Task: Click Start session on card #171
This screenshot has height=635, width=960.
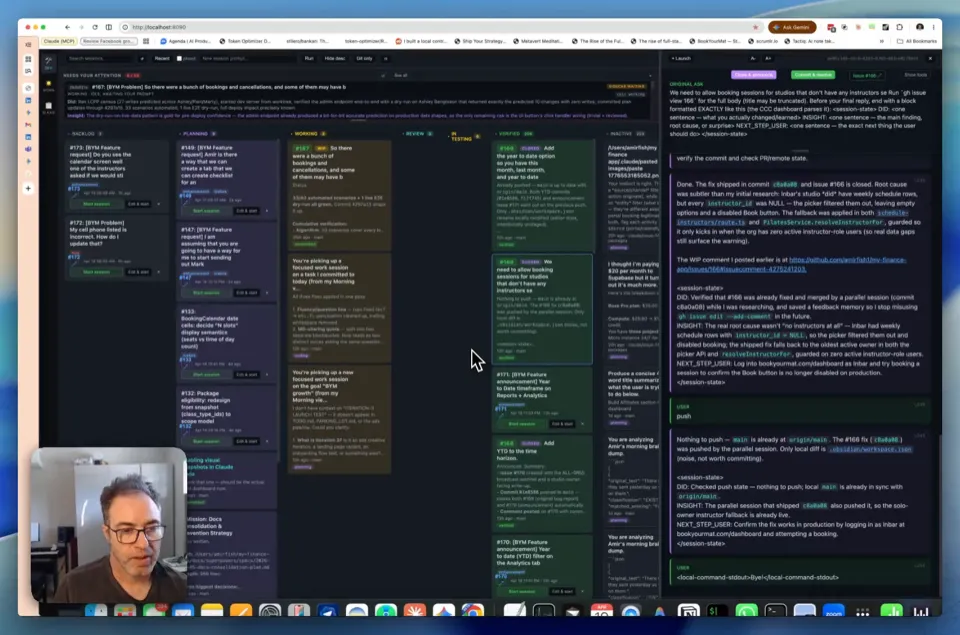Action: tap(522, 424)
